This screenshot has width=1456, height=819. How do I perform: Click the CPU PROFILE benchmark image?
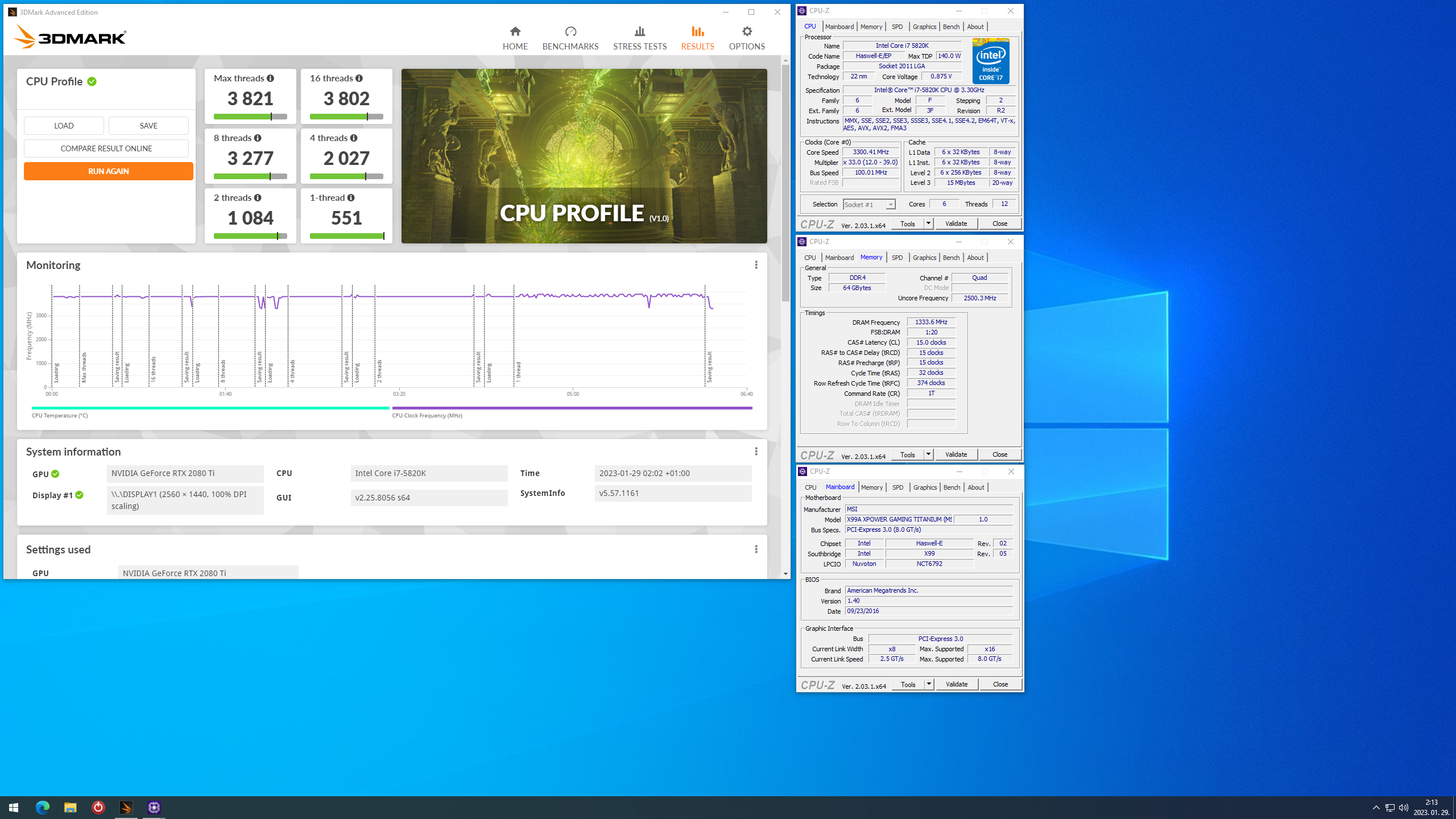click(x=584, y=156)
